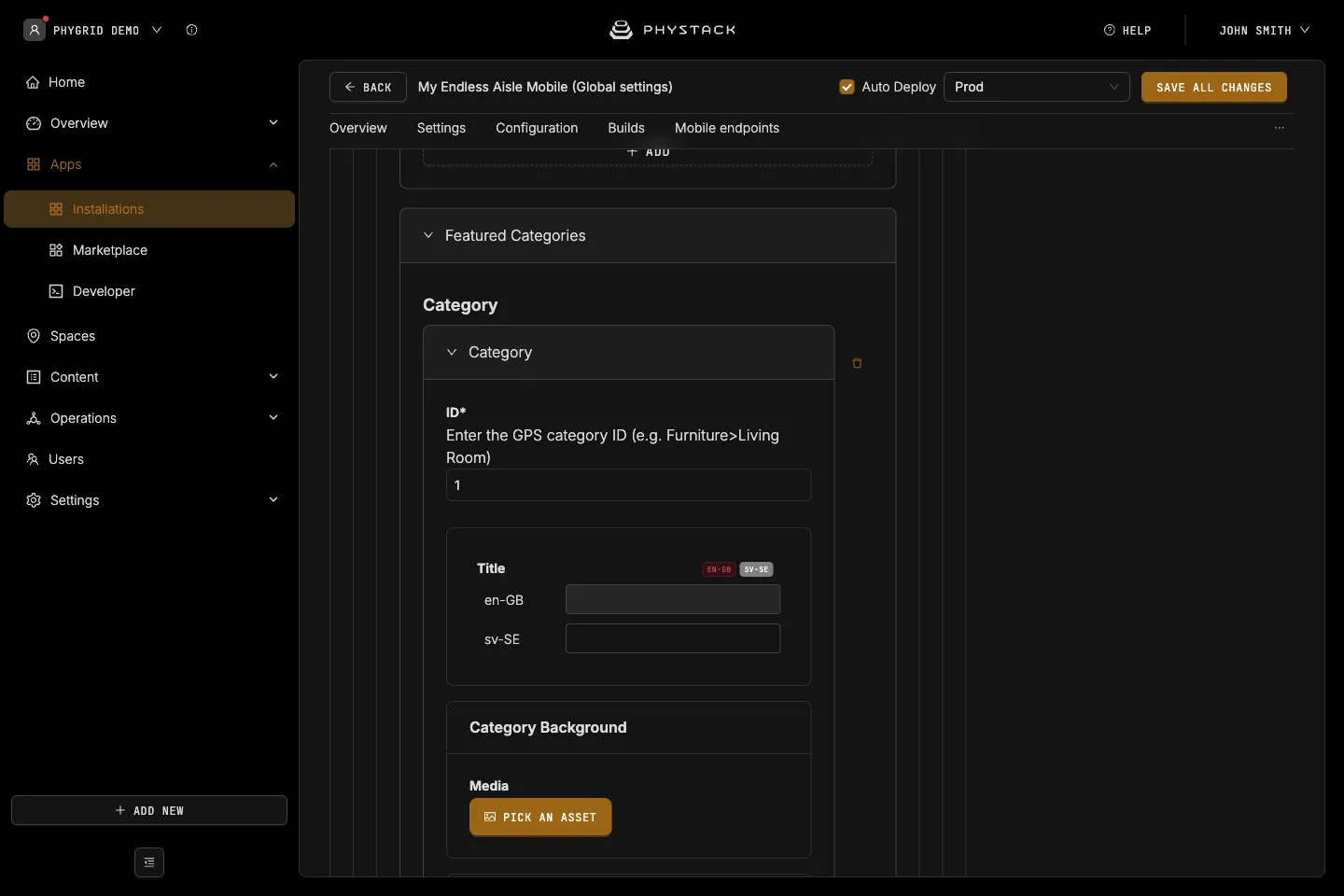Collapse the sidebar with the menu icon

tap(149, 862)
